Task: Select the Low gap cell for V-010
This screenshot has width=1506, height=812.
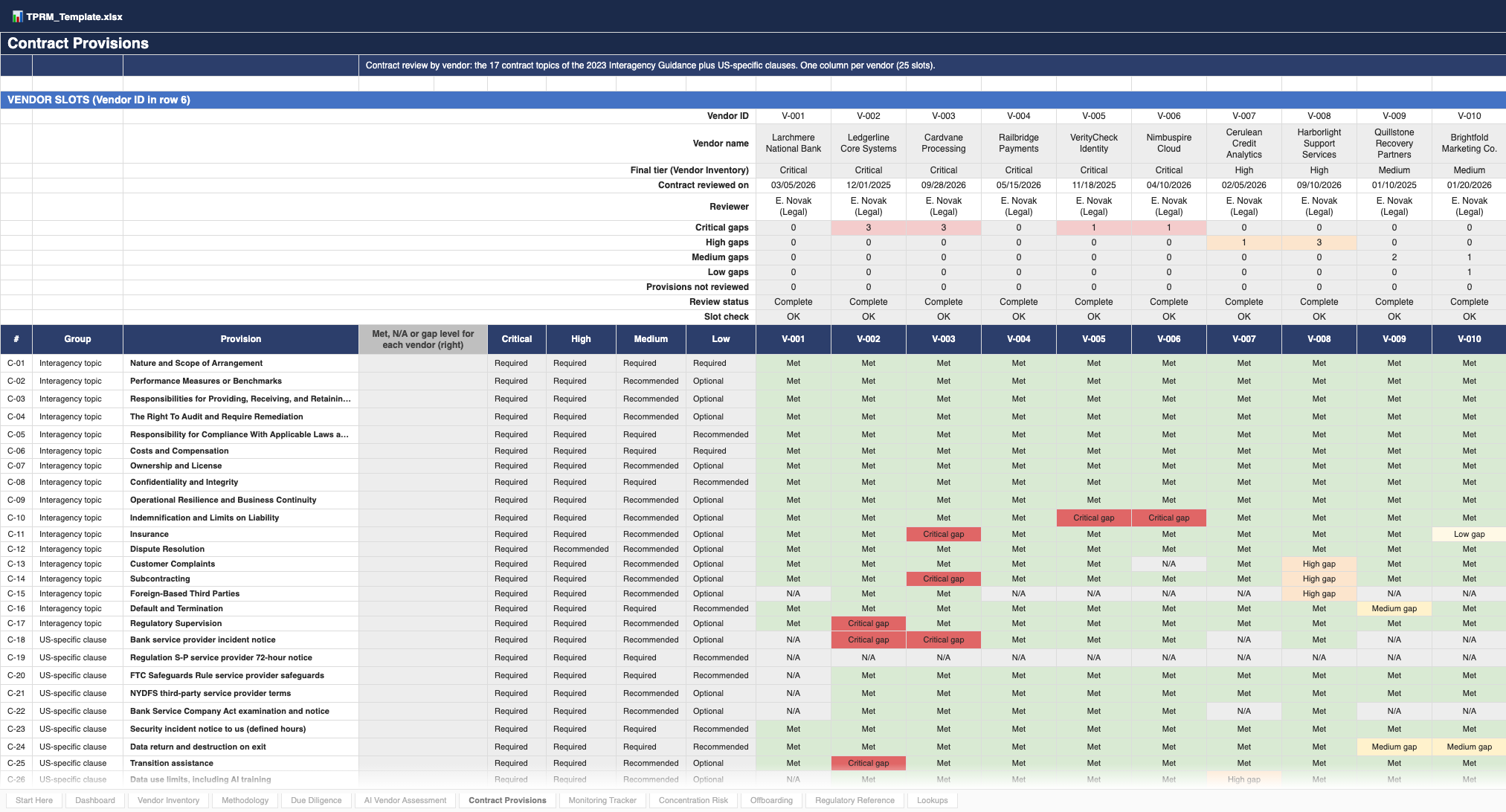Action: pos(1470,534)
